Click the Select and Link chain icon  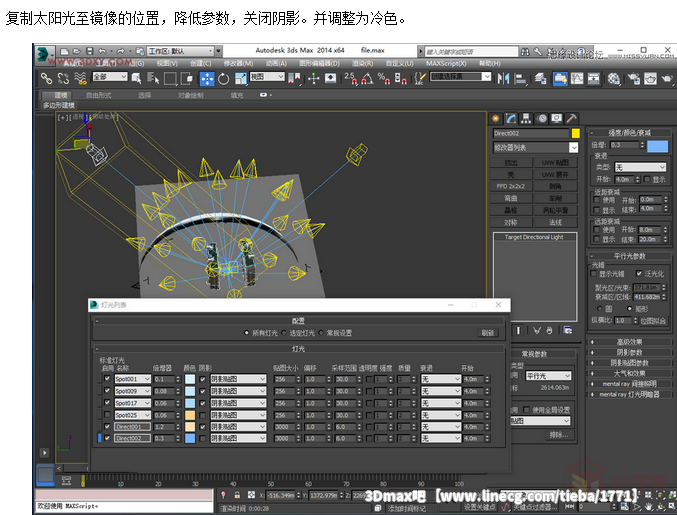(x=47, y=77)
